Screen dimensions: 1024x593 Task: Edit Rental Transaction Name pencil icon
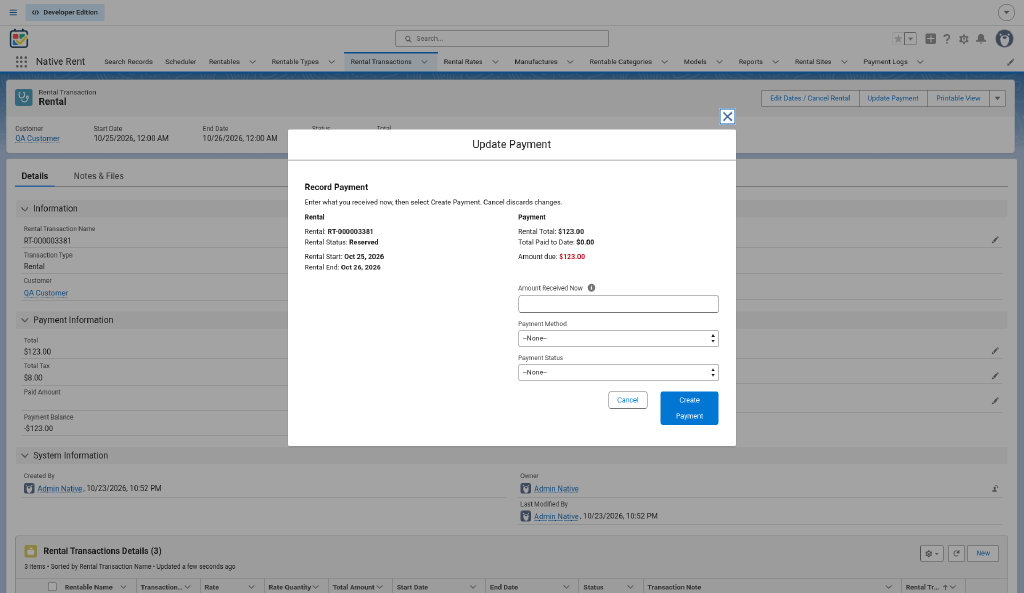[995, 240]
